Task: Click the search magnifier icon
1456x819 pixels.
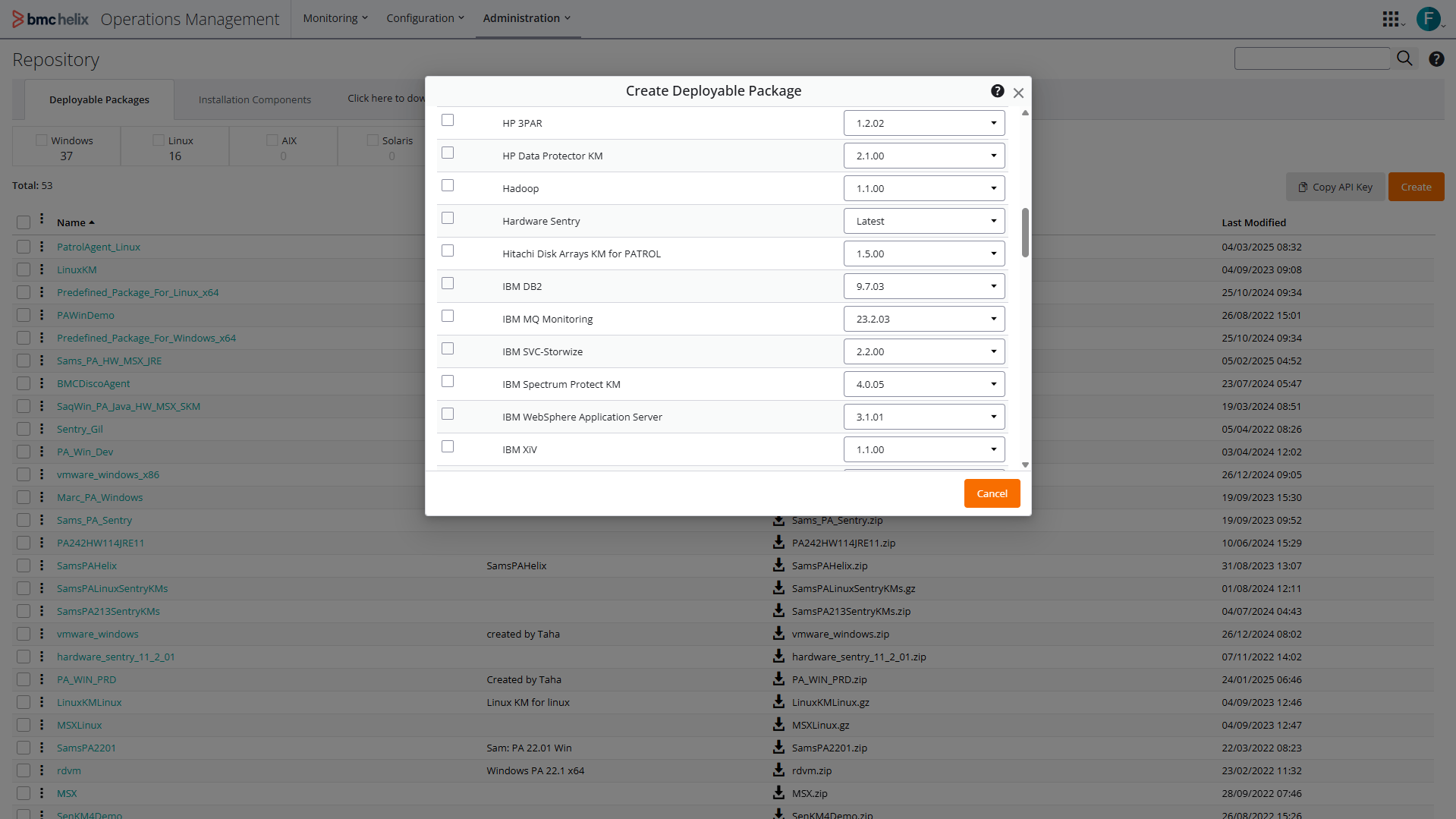Action: 1404,58
